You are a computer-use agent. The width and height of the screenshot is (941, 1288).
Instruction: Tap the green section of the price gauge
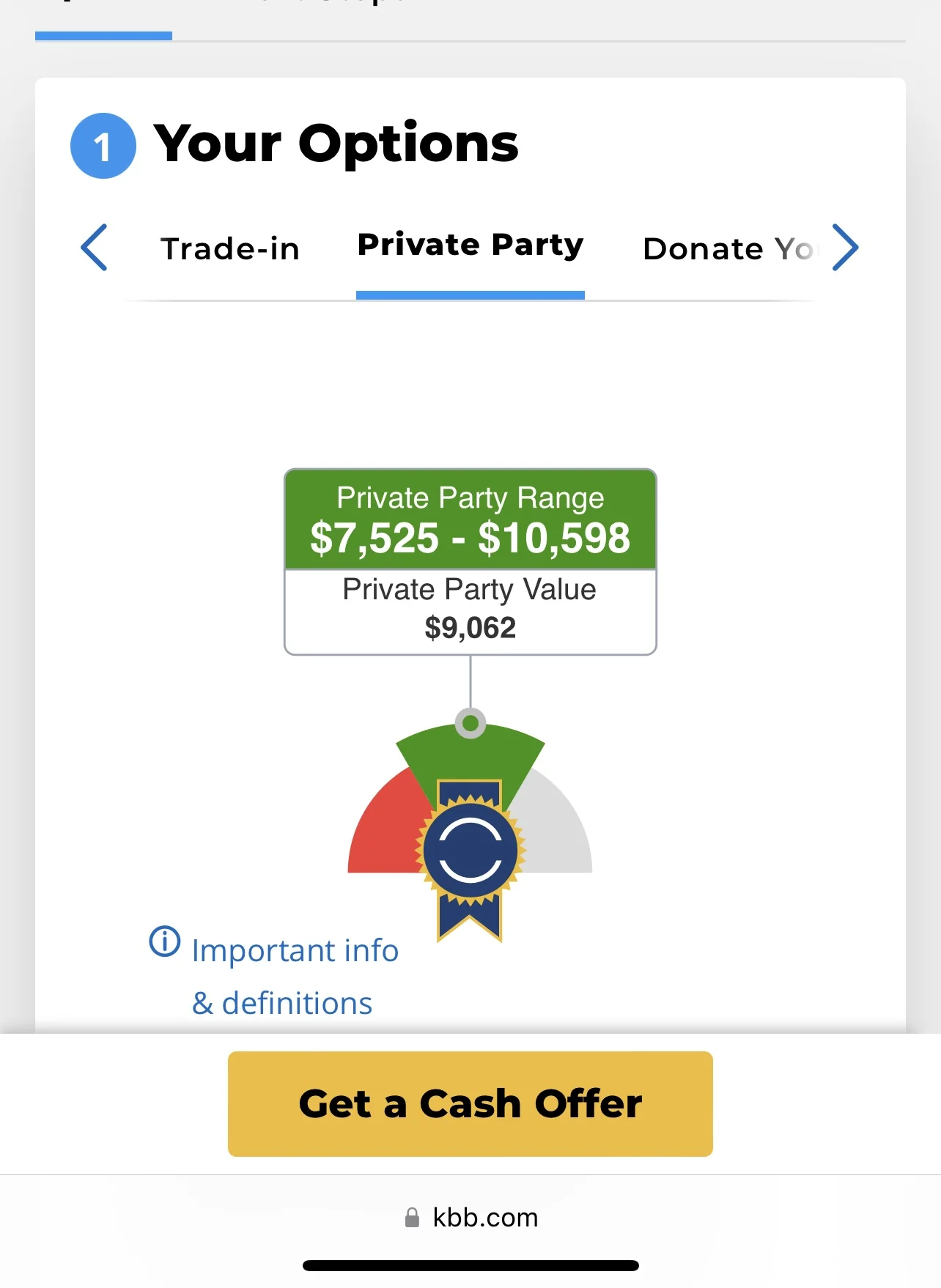tap(471, 755)
